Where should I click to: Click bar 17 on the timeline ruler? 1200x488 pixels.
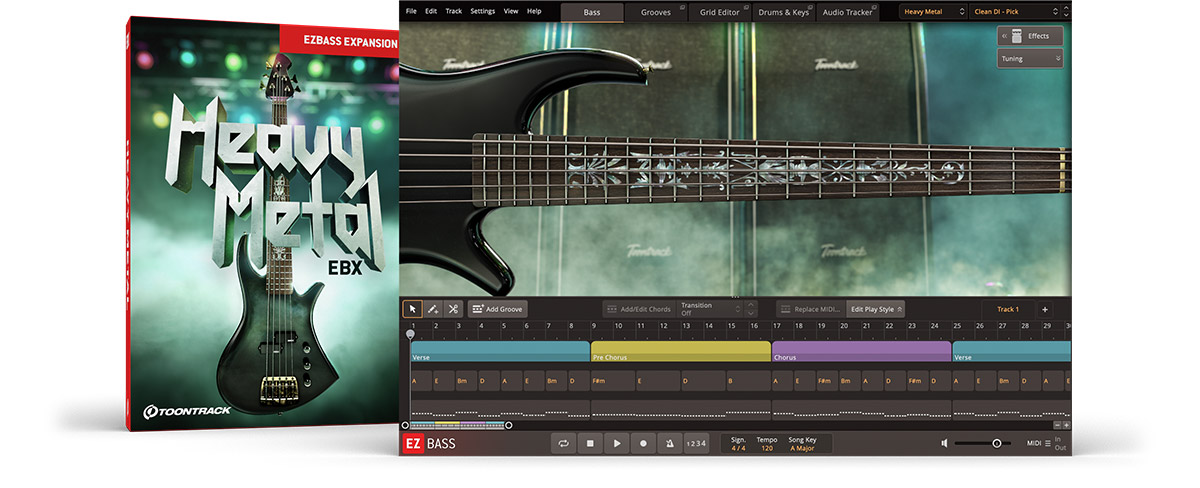[777, 326]
